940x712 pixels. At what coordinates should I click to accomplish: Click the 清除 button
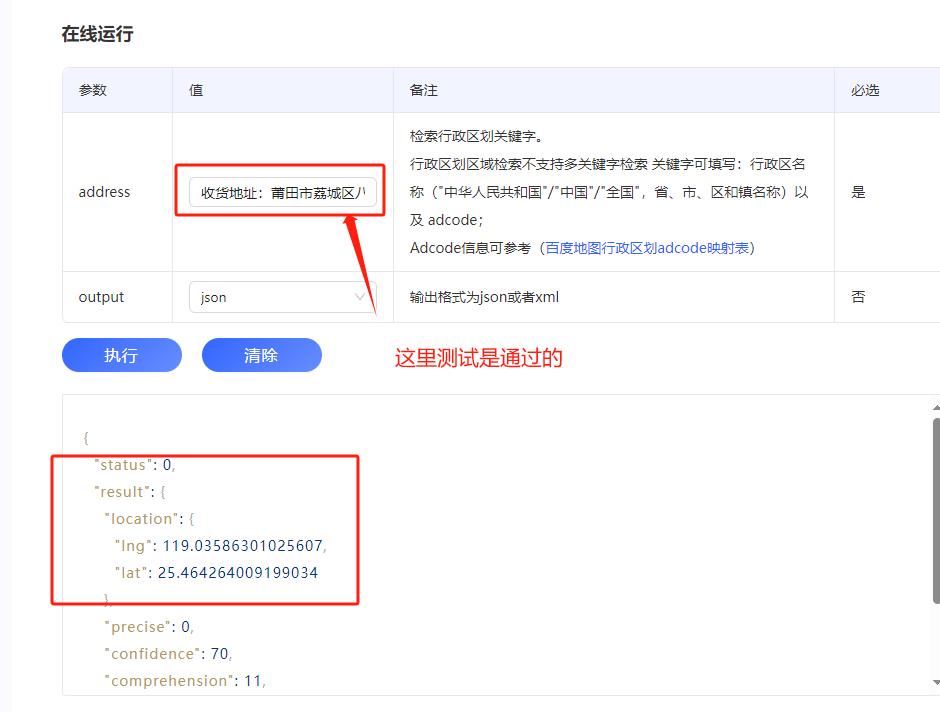tap(261, 355)
